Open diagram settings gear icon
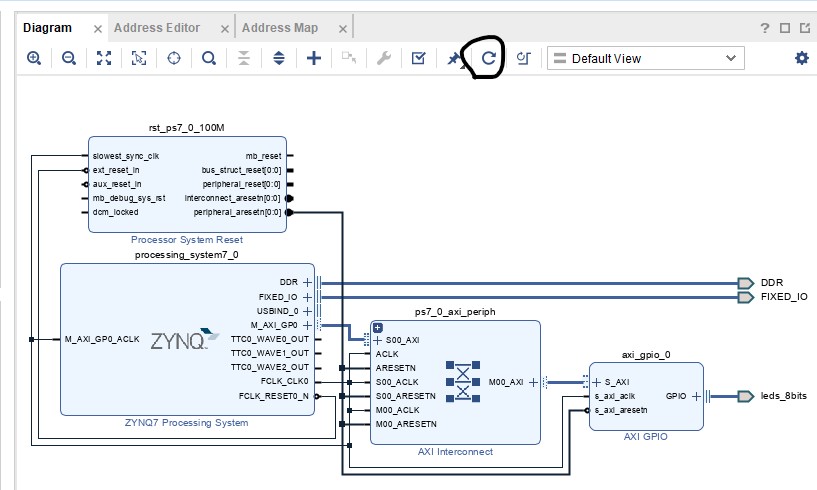This screenshot has height=490, width=817. coord(801,59)
